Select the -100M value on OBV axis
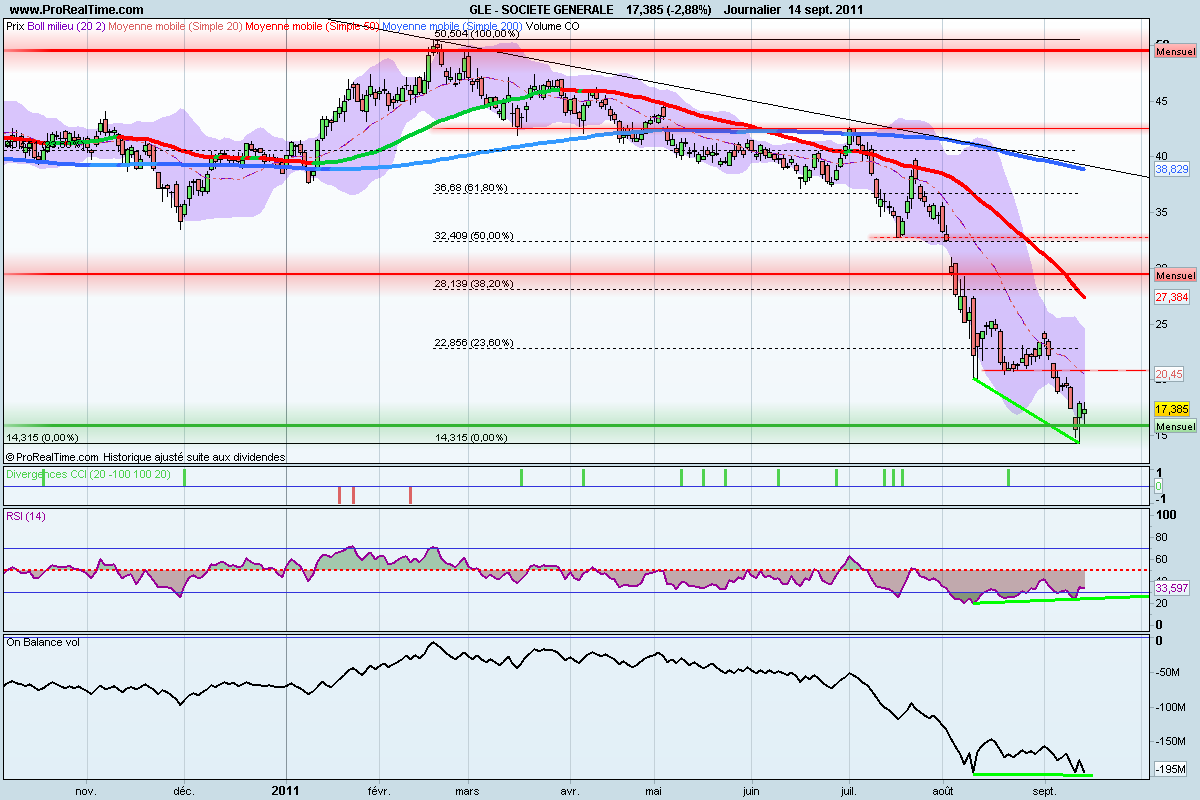1200x800 pixels. coord(1172,707)
